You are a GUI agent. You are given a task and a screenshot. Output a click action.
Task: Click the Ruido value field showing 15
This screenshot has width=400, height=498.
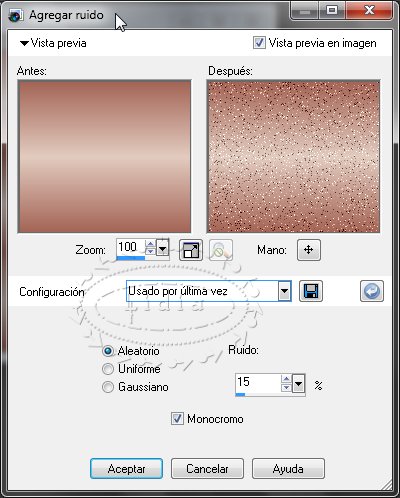pos(258,383)
